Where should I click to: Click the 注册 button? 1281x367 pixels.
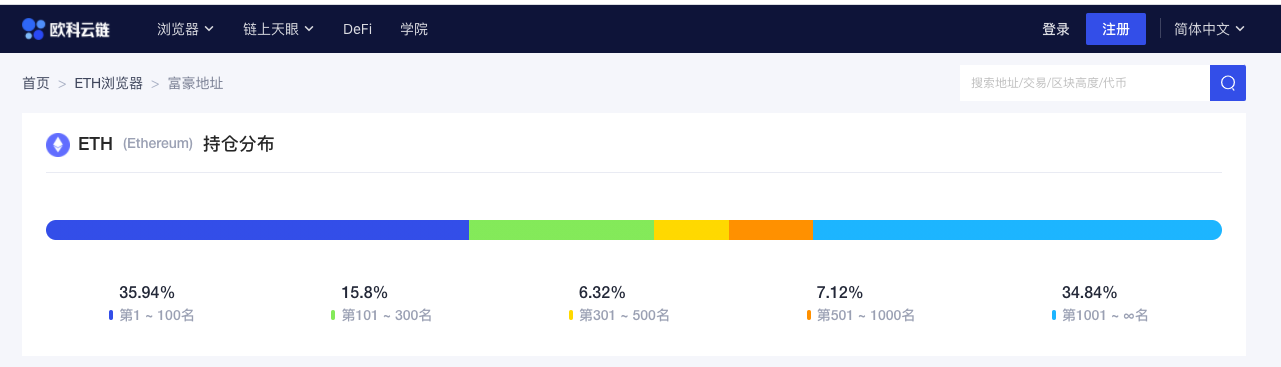click(1116, 29)
